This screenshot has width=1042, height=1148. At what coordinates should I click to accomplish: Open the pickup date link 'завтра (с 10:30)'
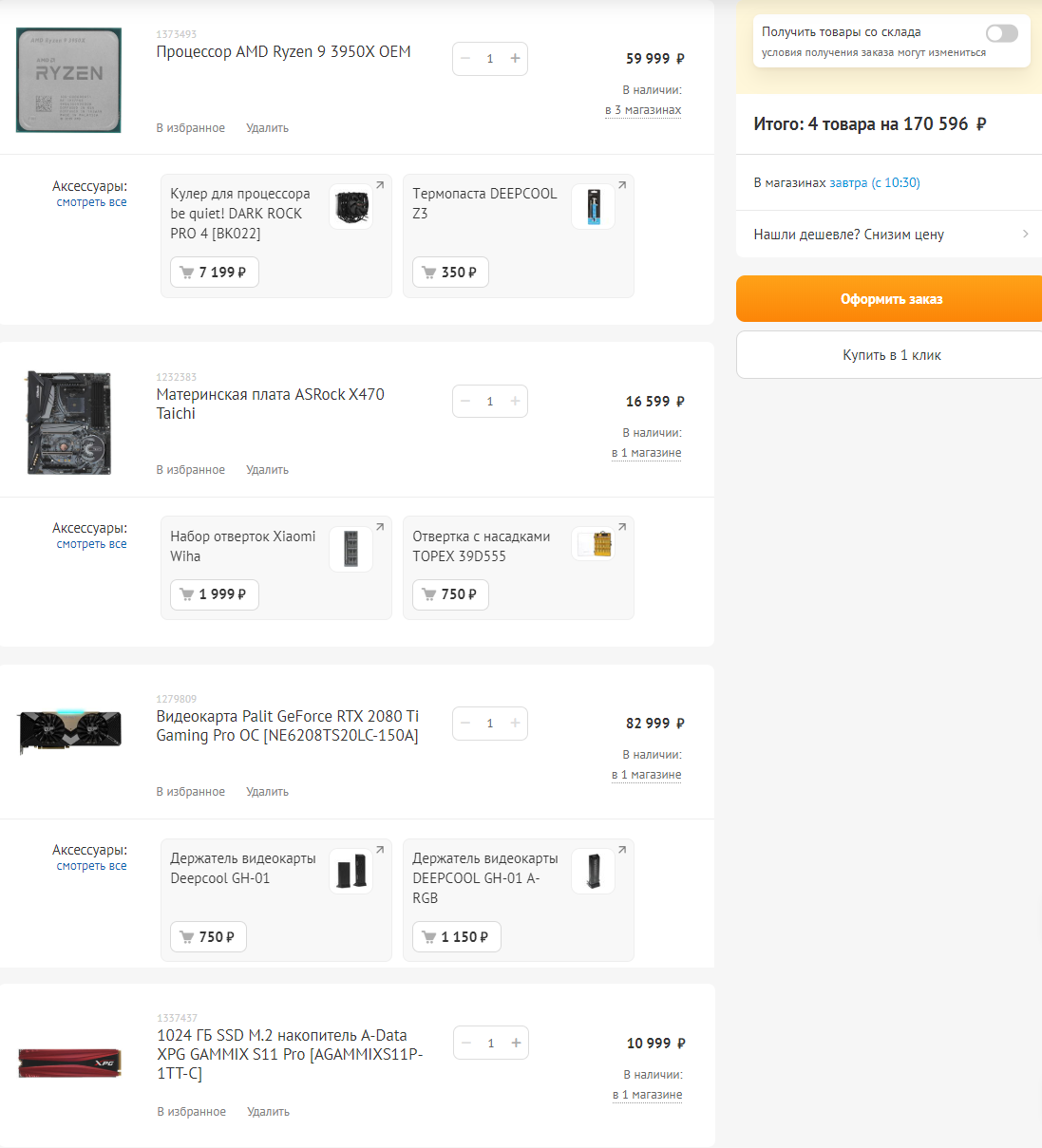pos(874,183)
